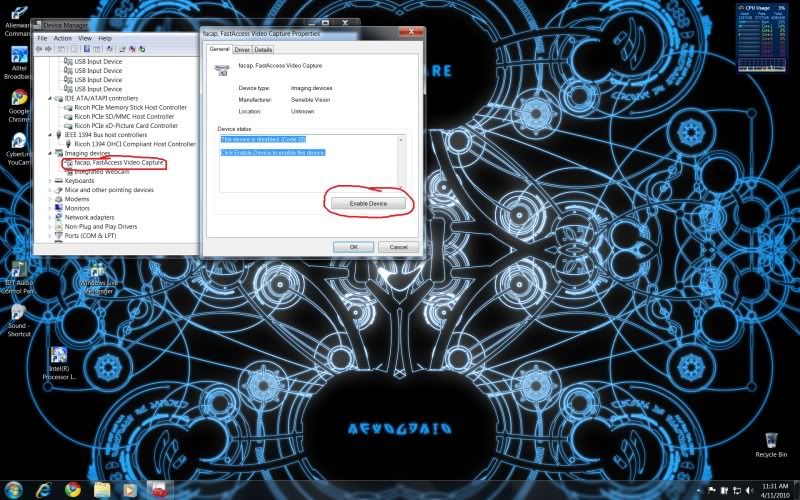800x500 pixels.
Task: Expand Non-Plug and Play Drivers category
Action: tap(50, 227)
